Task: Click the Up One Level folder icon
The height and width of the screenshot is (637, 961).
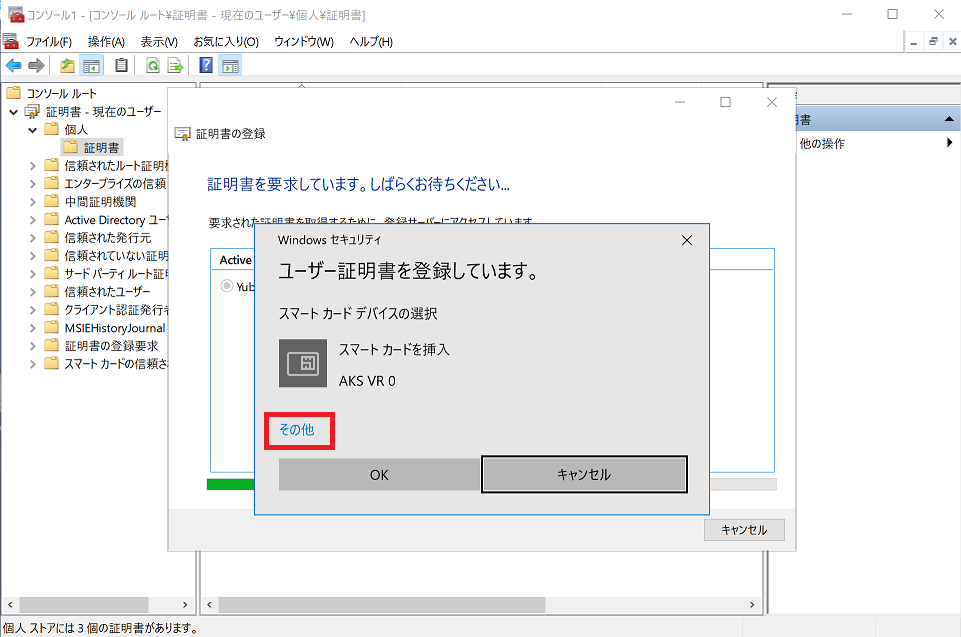Action: coord(67,66)
